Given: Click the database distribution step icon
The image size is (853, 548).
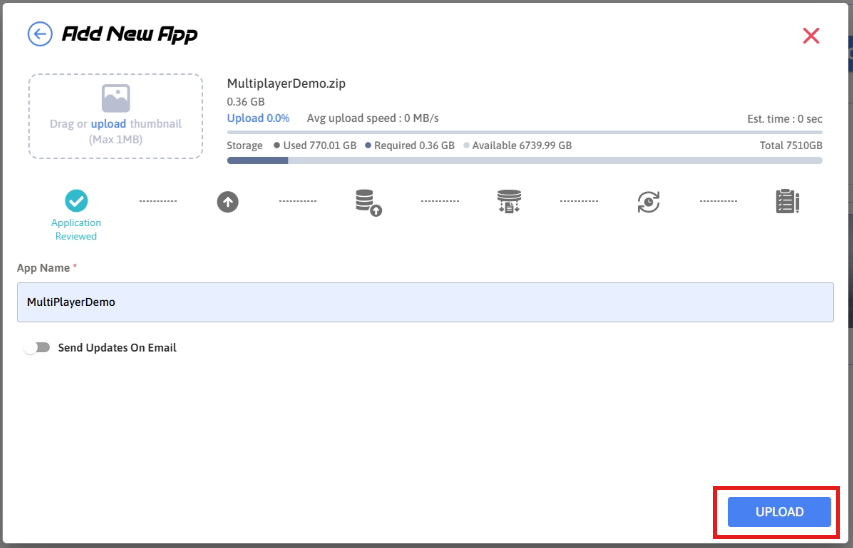Looking at the screenshot, I should [x=508, y=202].
